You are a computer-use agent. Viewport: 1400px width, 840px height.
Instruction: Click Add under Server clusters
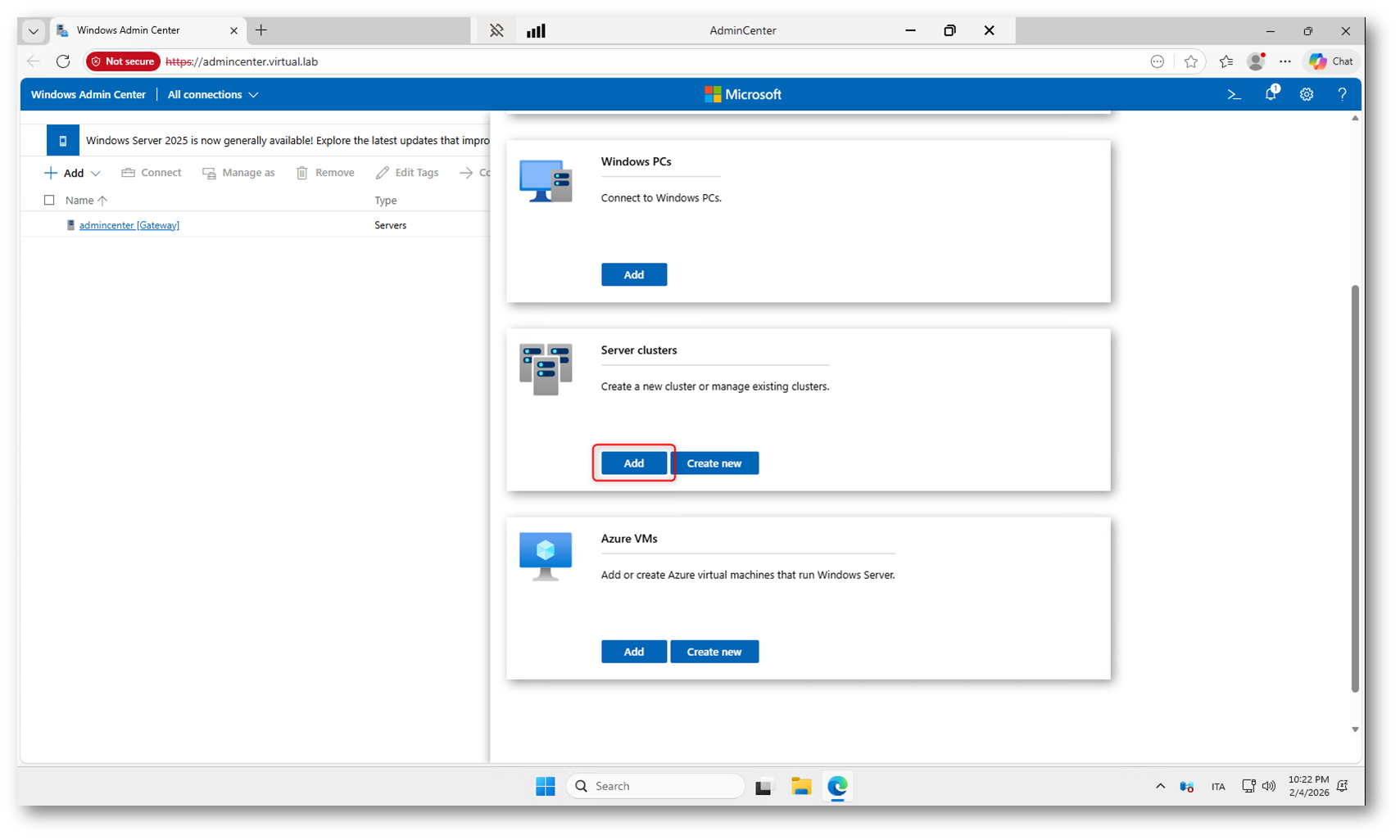(x=633, y=463)
